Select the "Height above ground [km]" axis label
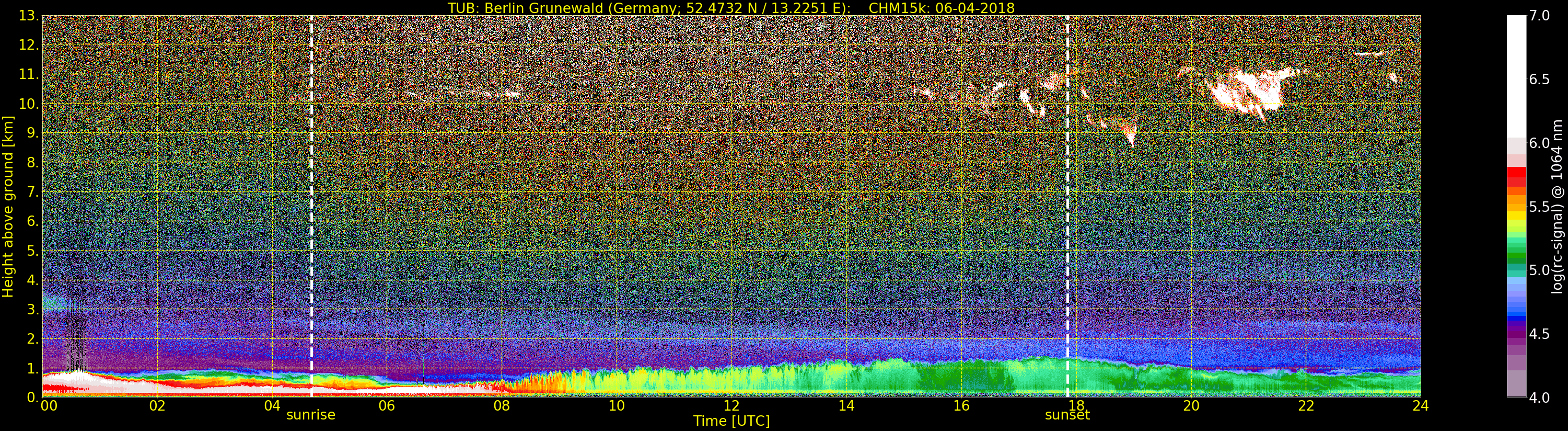Viewport: 1568px width, 431px height. (8, 206)
